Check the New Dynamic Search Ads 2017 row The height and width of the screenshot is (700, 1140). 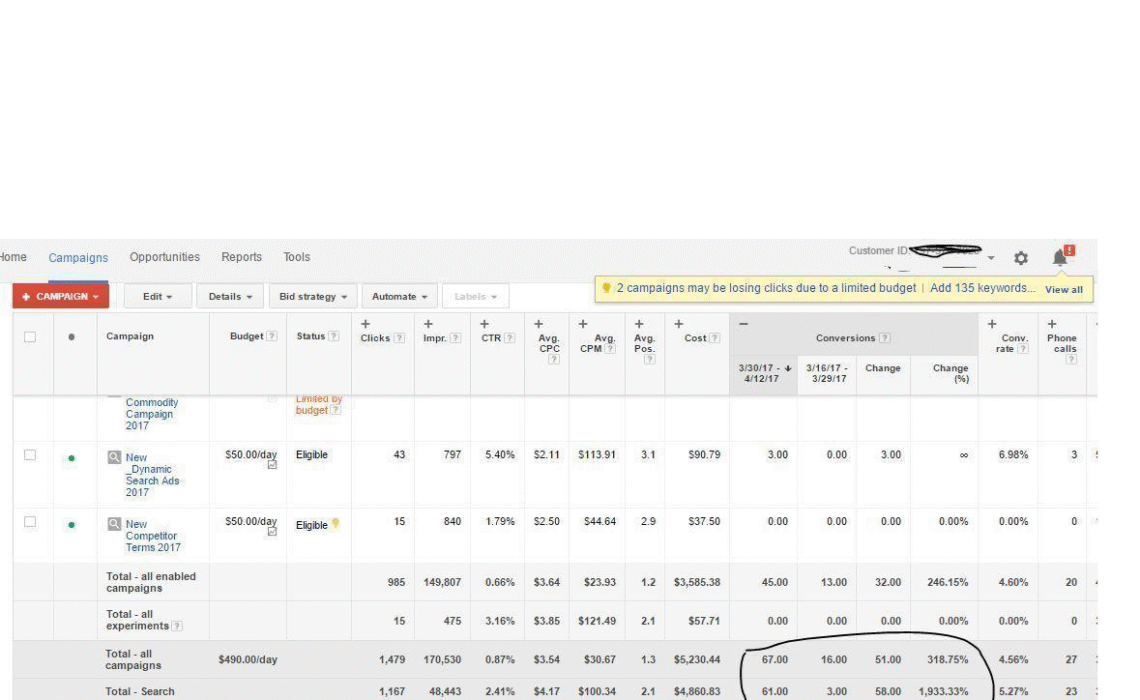click(x=30, y=455)
